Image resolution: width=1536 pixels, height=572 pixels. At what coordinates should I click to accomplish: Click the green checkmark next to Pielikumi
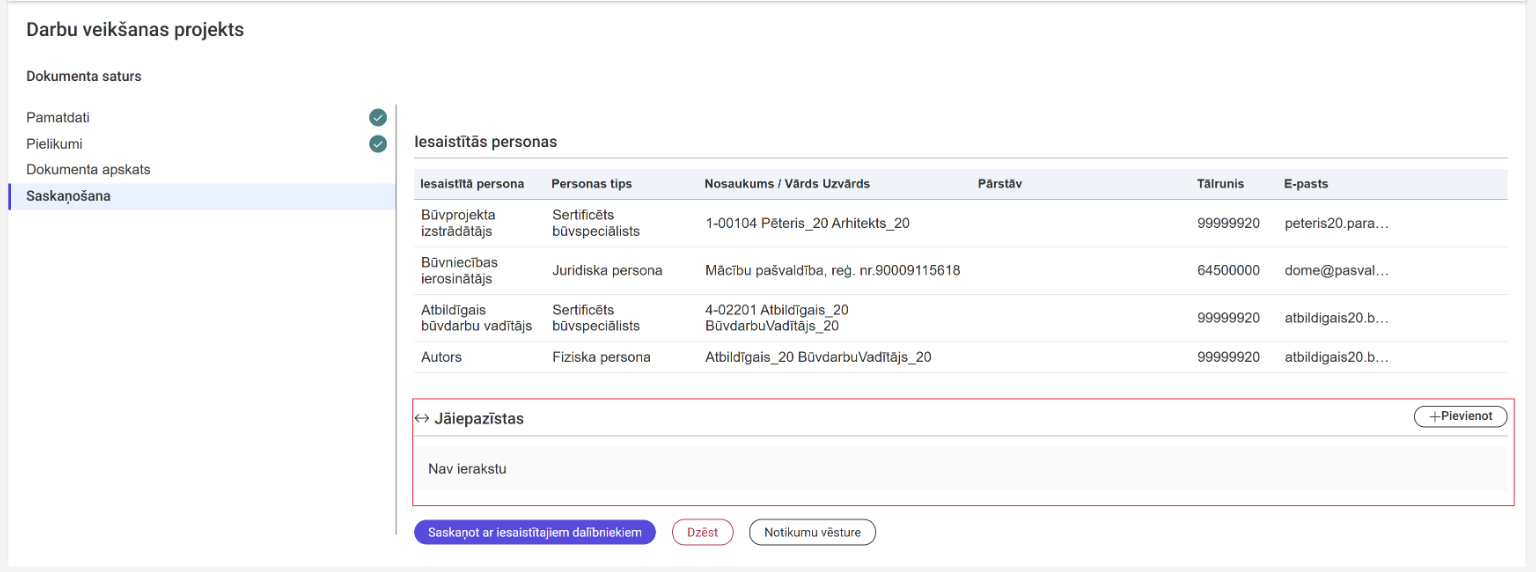point(378,144)
